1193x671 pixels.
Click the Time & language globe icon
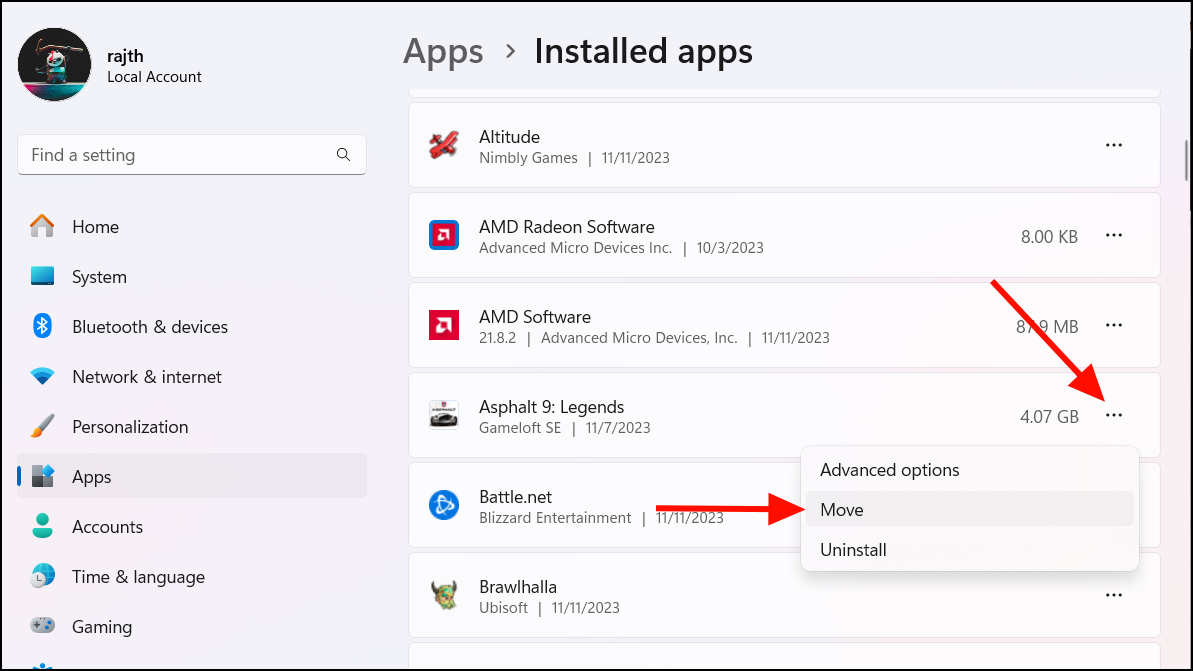(43, 576)
